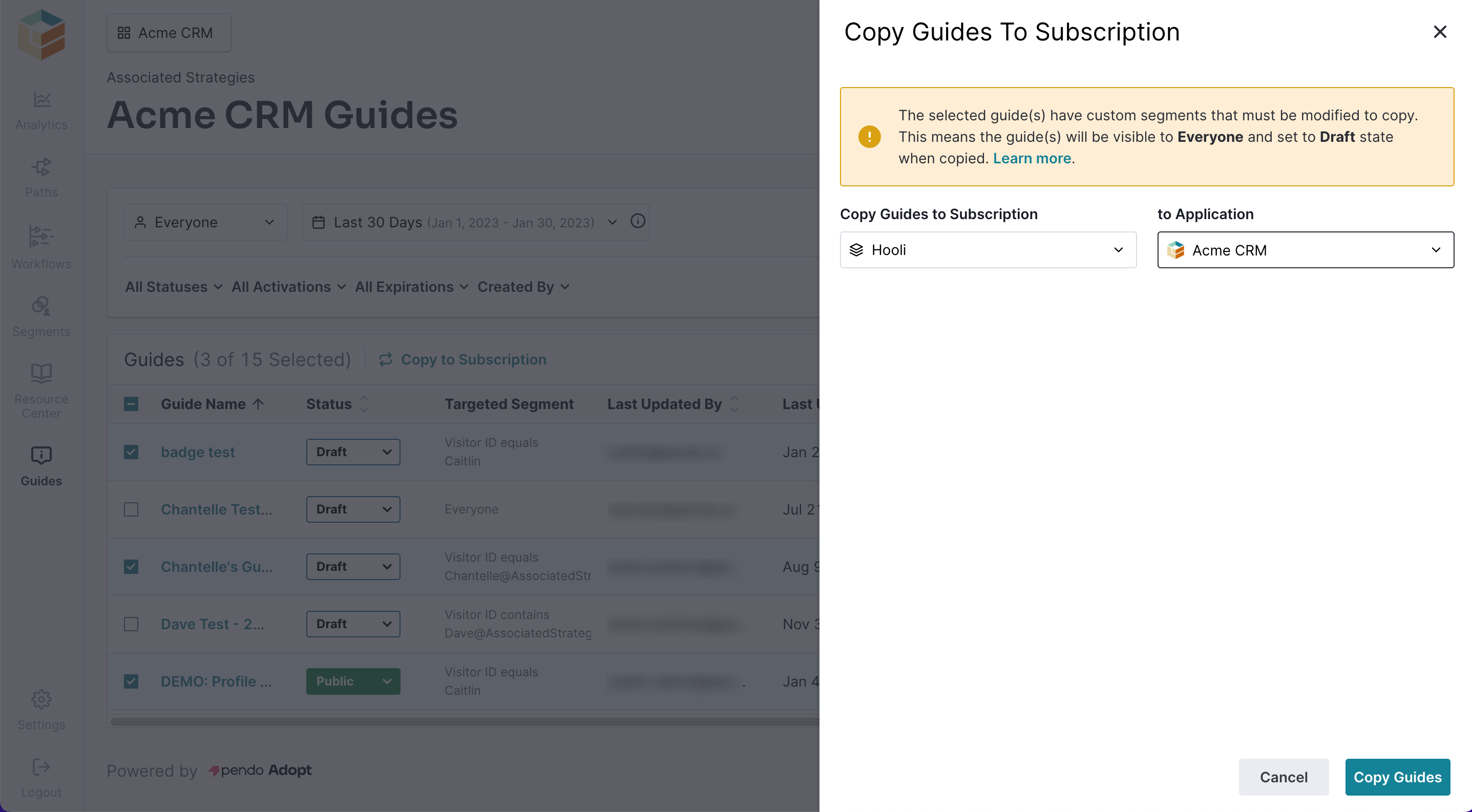This screenshot has height=812, width=1472.
Task: Open the Acme CRM application dropdown
Action: (1305, 249)
